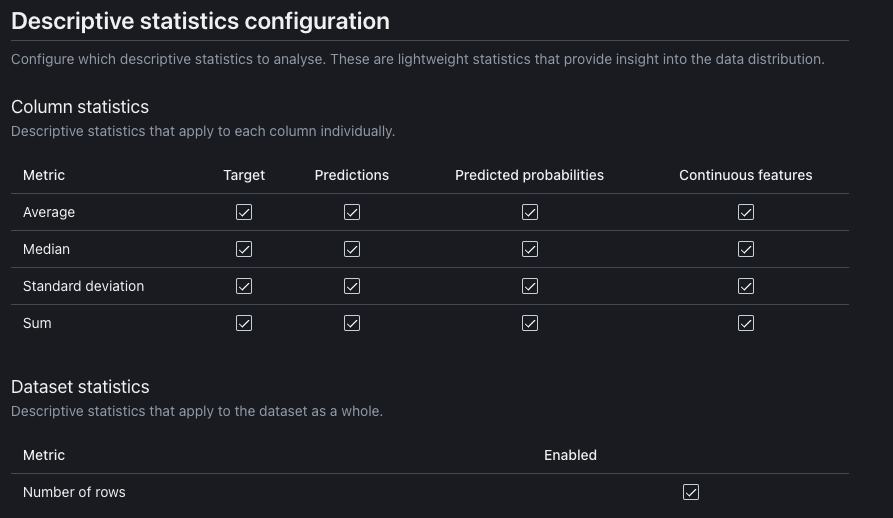Toggle Standard deviation under Predictions

[352, 286]
